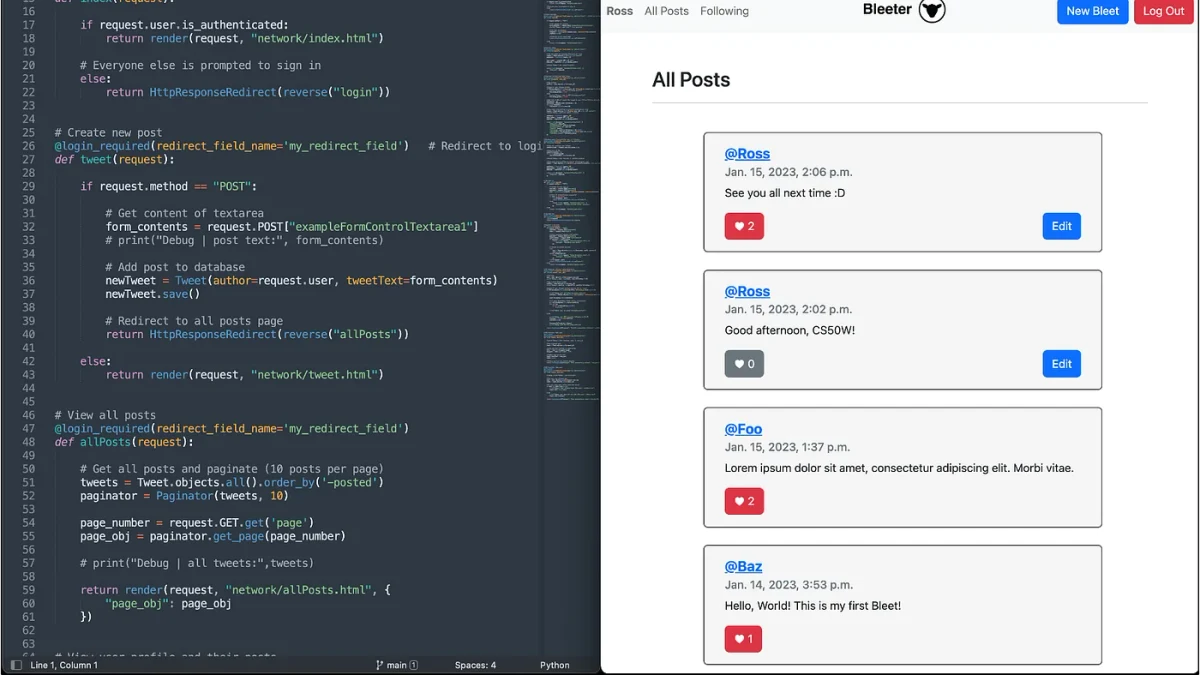The image size is (1200, 675).
Task: Click the 'def tweet(request):' line in the editor
Action: pyautogui.click(x=114, y=159)
